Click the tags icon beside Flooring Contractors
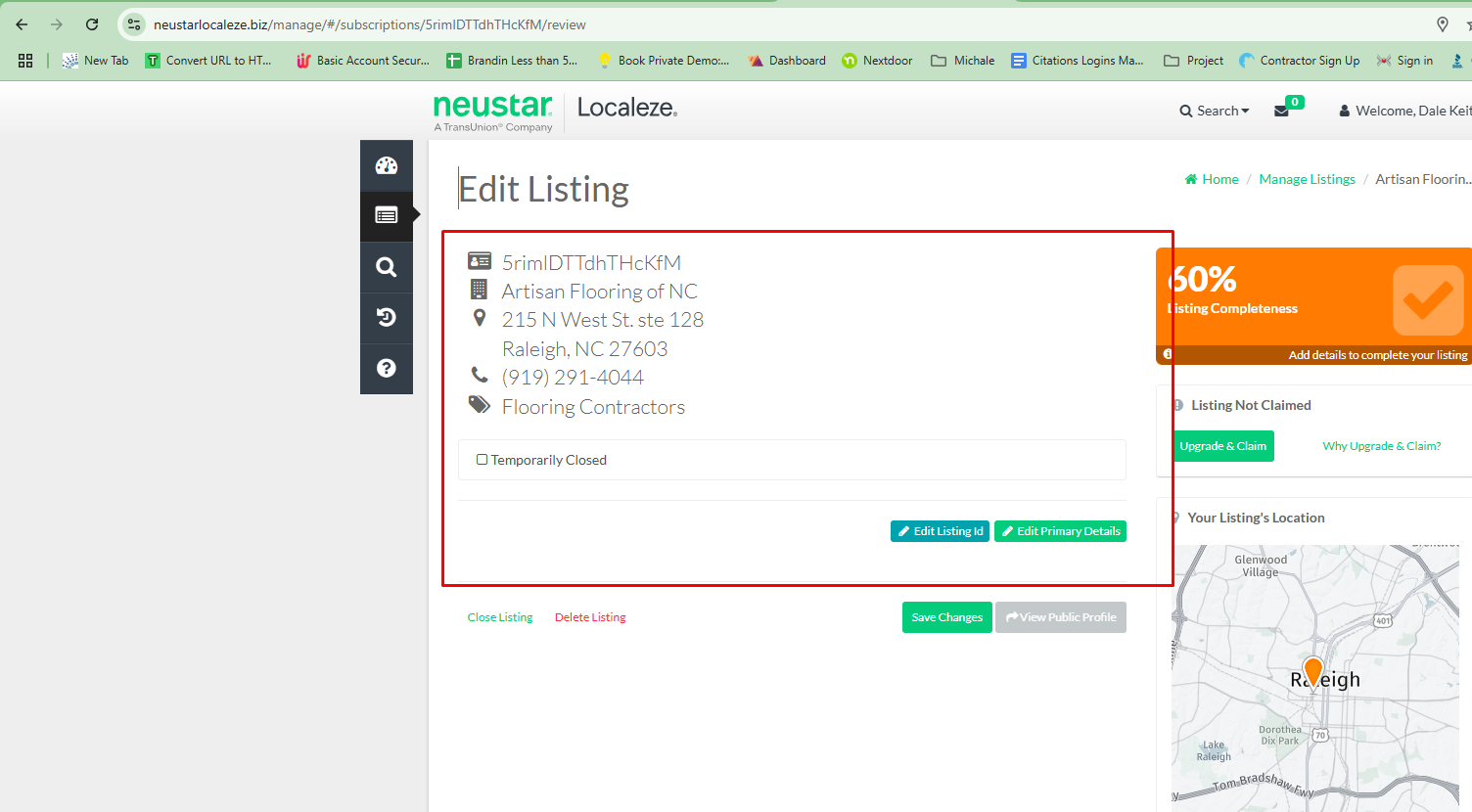1472x812 pixels. click(x=480, y=405)
